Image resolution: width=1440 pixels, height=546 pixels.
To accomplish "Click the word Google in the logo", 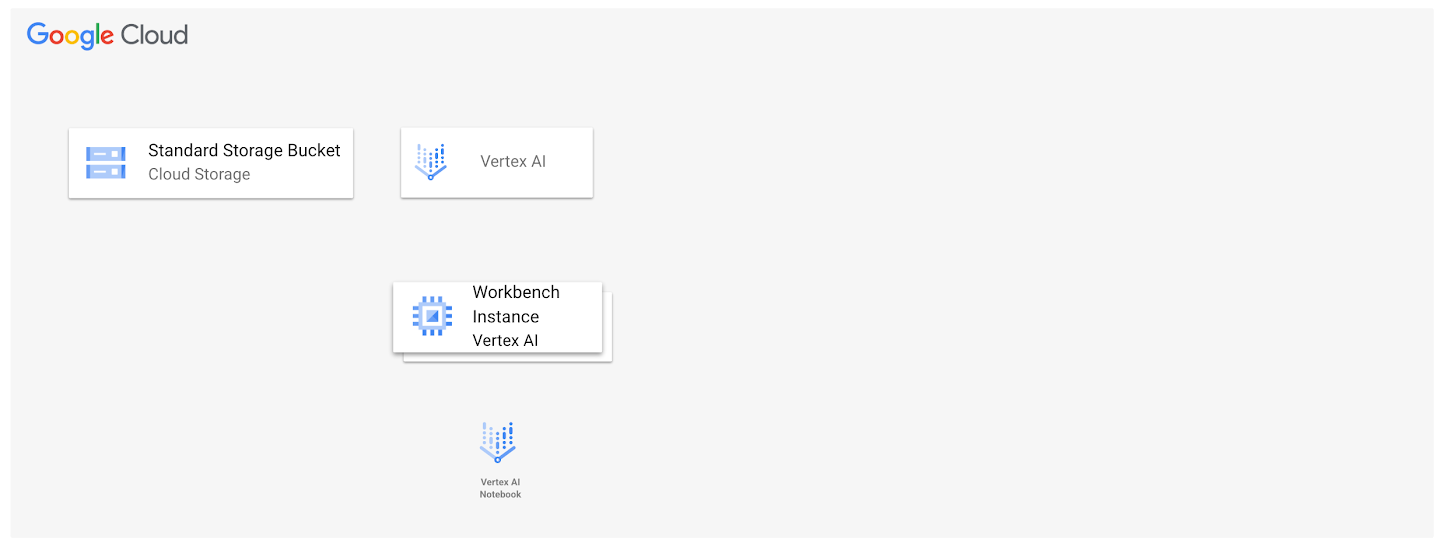I will click(70, 36).
